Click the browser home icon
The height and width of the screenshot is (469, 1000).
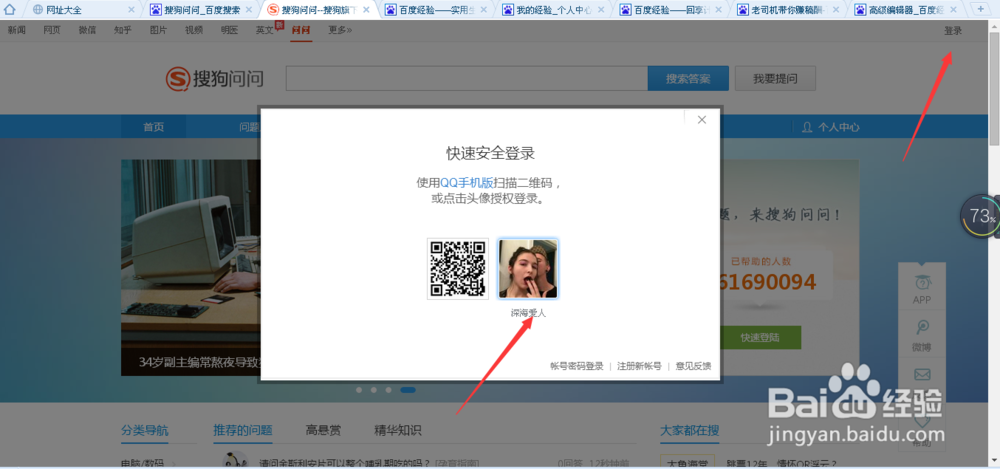click(10, 9)
